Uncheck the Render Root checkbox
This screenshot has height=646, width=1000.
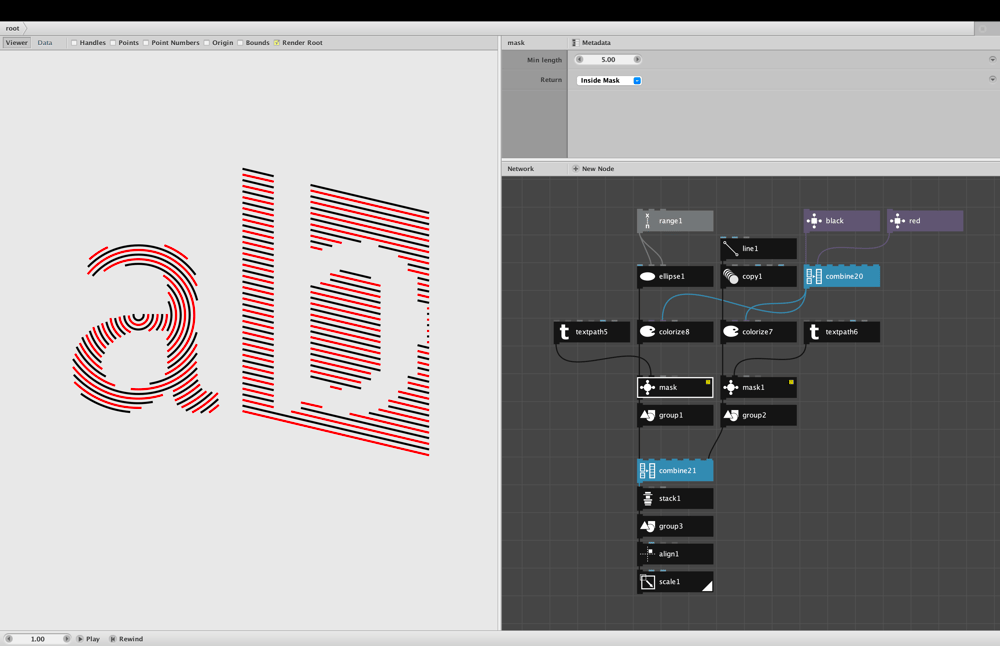click(x=277, y=43)
